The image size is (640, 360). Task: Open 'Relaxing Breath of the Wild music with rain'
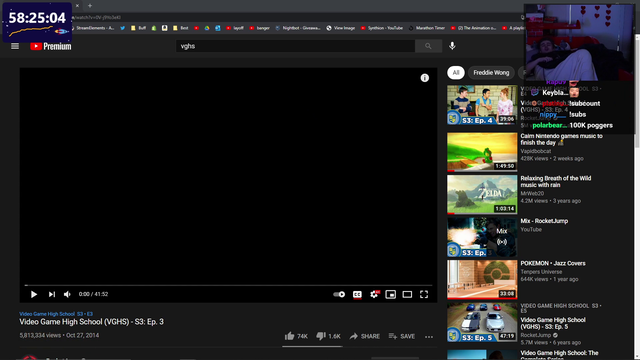coord(556,182)
